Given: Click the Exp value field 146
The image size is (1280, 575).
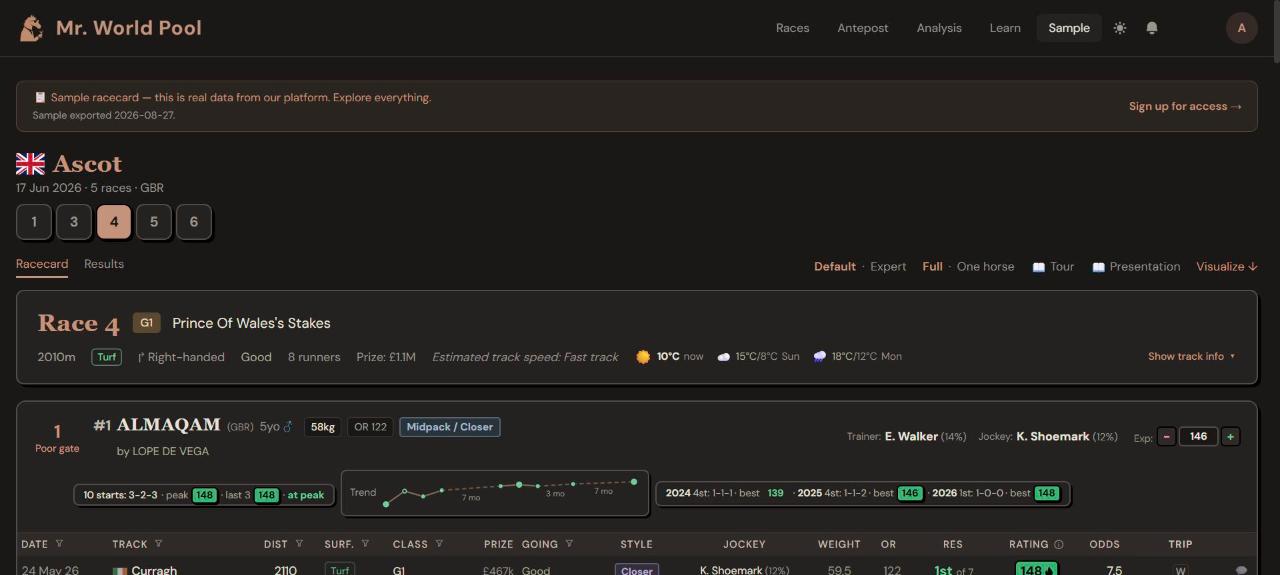Looking at the screenshot, I should 1198,436.
